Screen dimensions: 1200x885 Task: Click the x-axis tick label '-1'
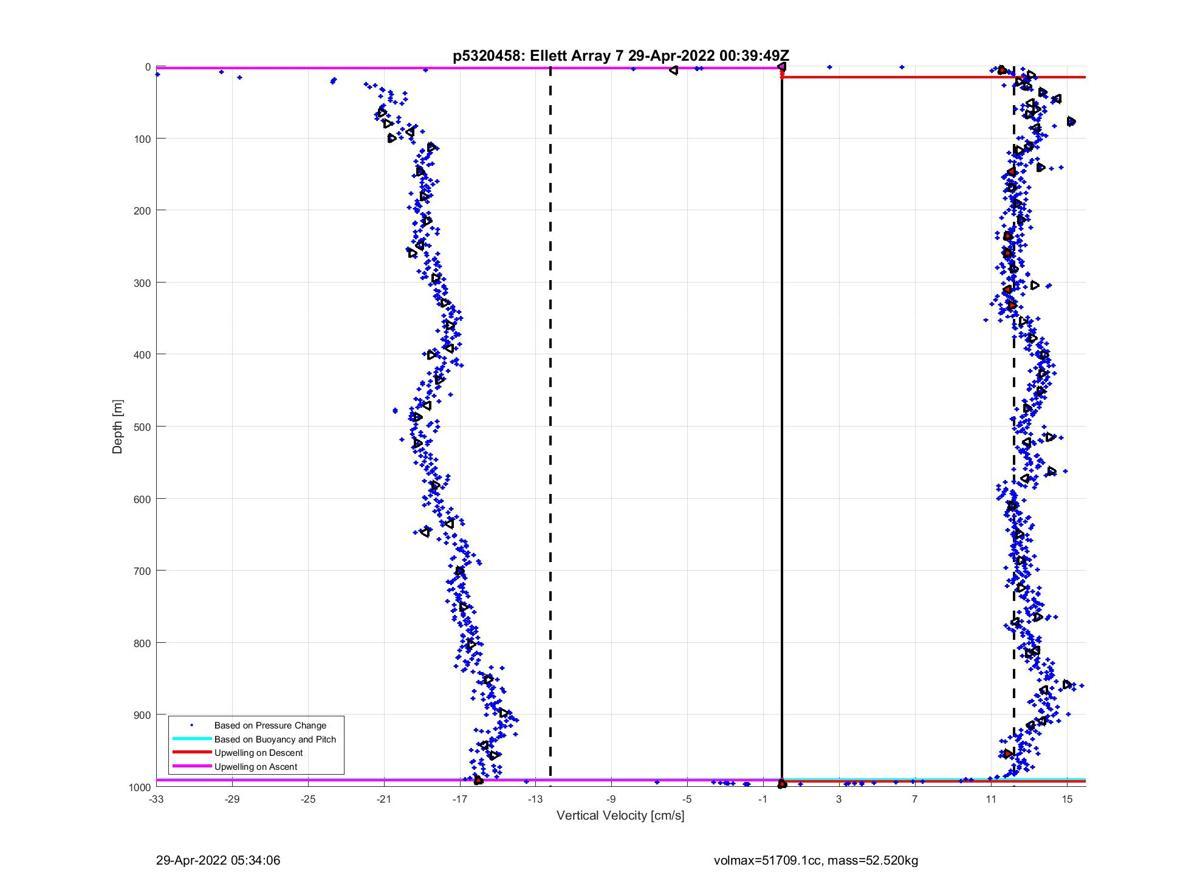pos(763,799)
